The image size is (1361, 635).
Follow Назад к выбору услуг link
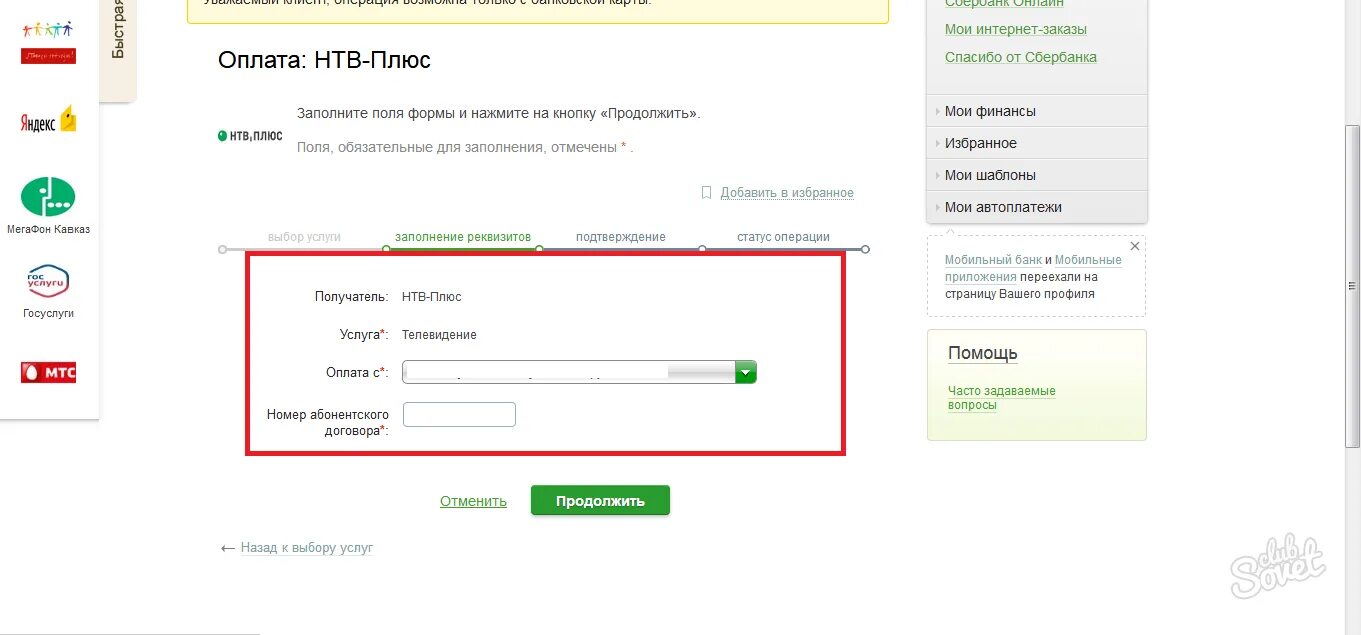tap(307, 548)
